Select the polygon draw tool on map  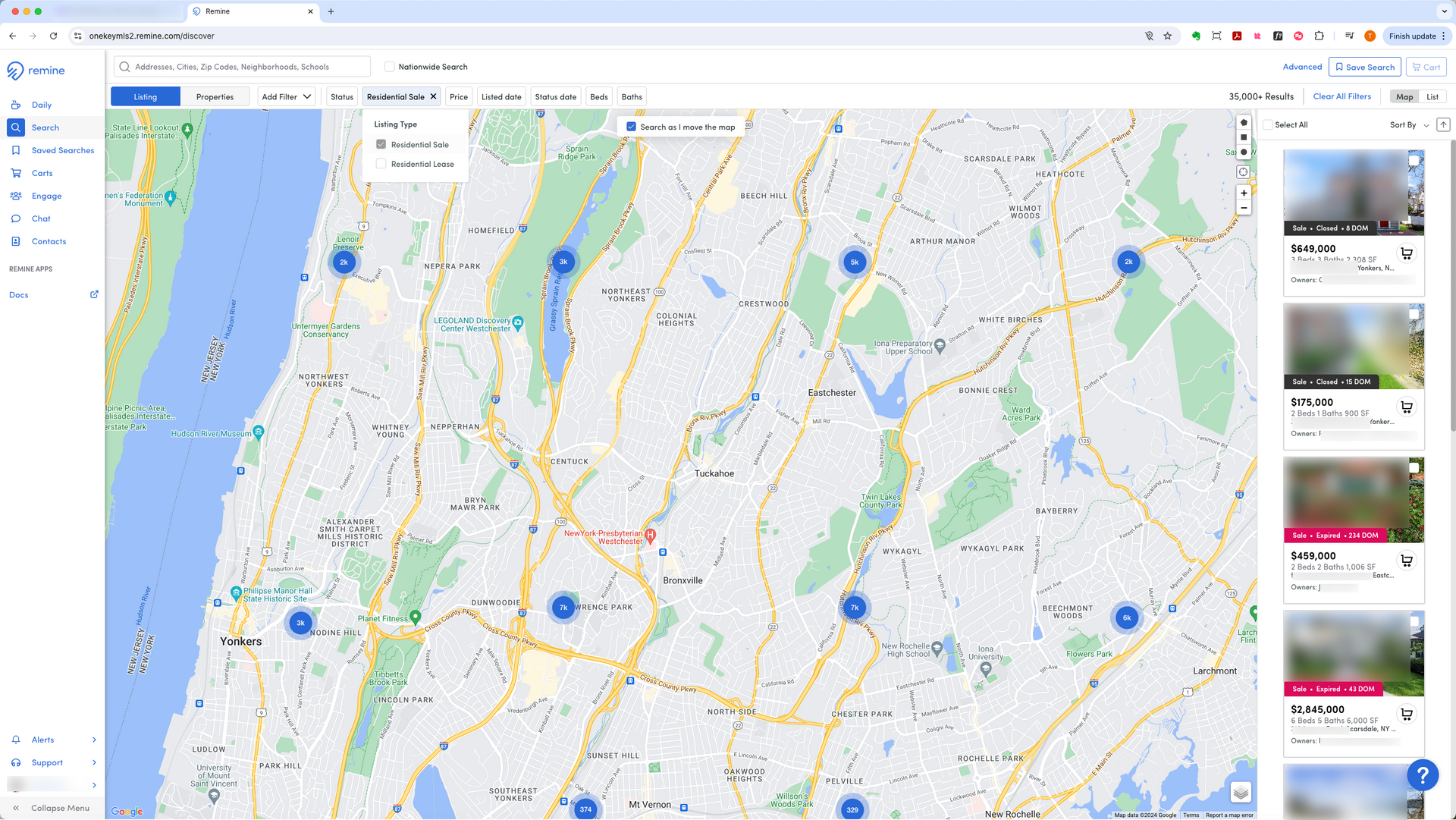point(1244,122)
